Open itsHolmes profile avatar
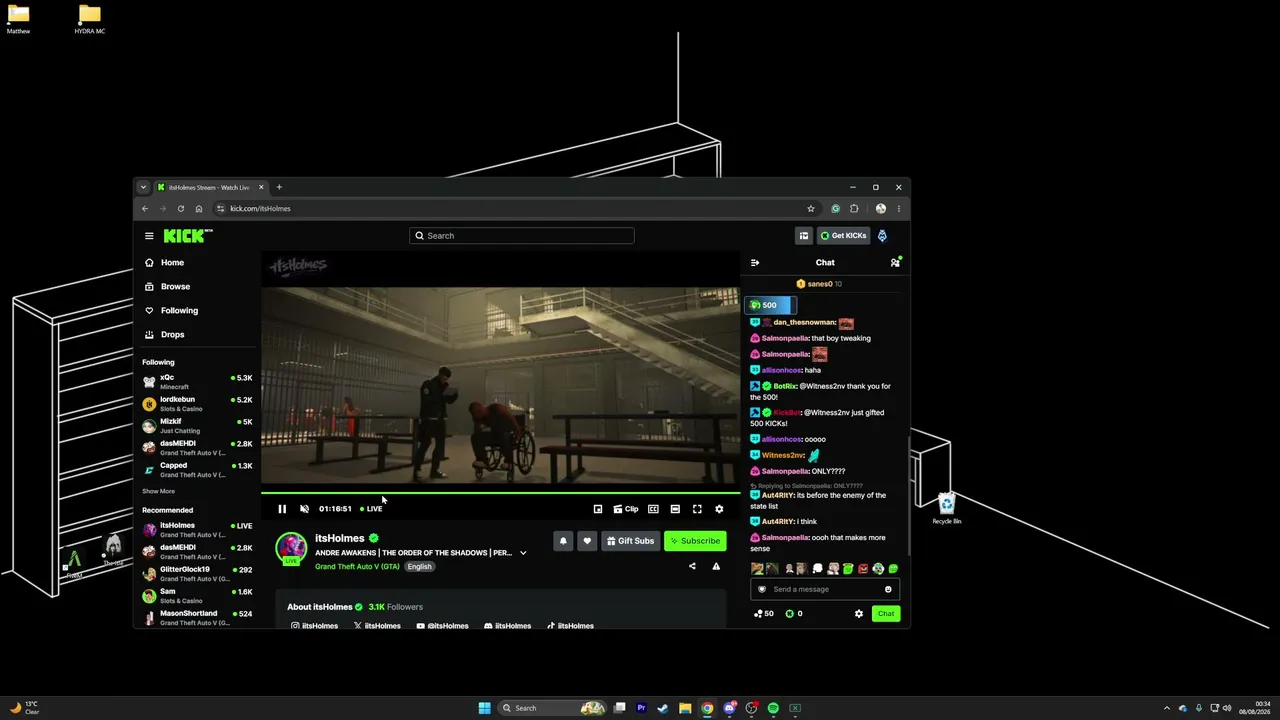 click(x=291, y=547)
